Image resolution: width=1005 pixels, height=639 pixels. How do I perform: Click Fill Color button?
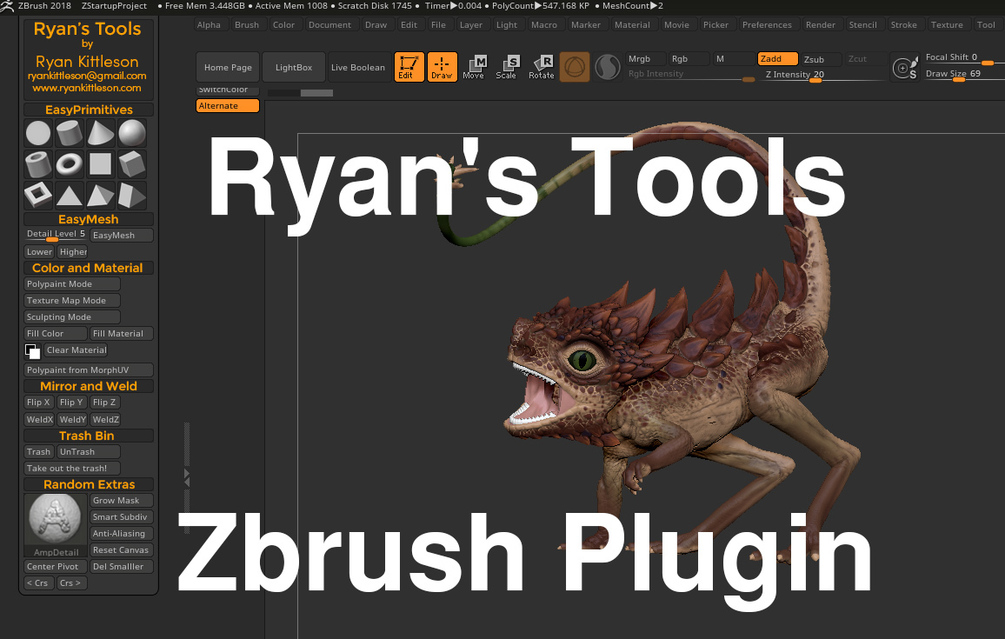[x=56, y=334]
